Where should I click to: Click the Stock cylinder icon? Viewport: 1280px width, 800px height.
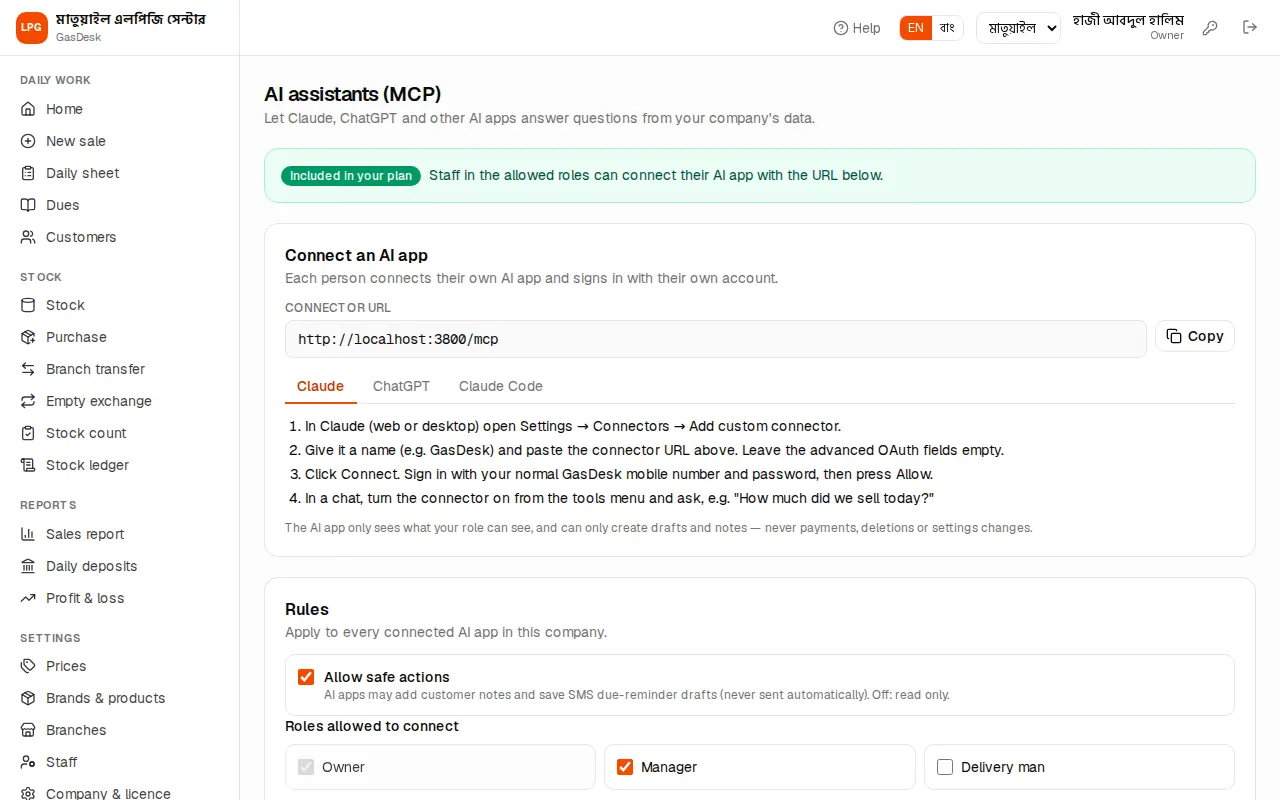28,305
